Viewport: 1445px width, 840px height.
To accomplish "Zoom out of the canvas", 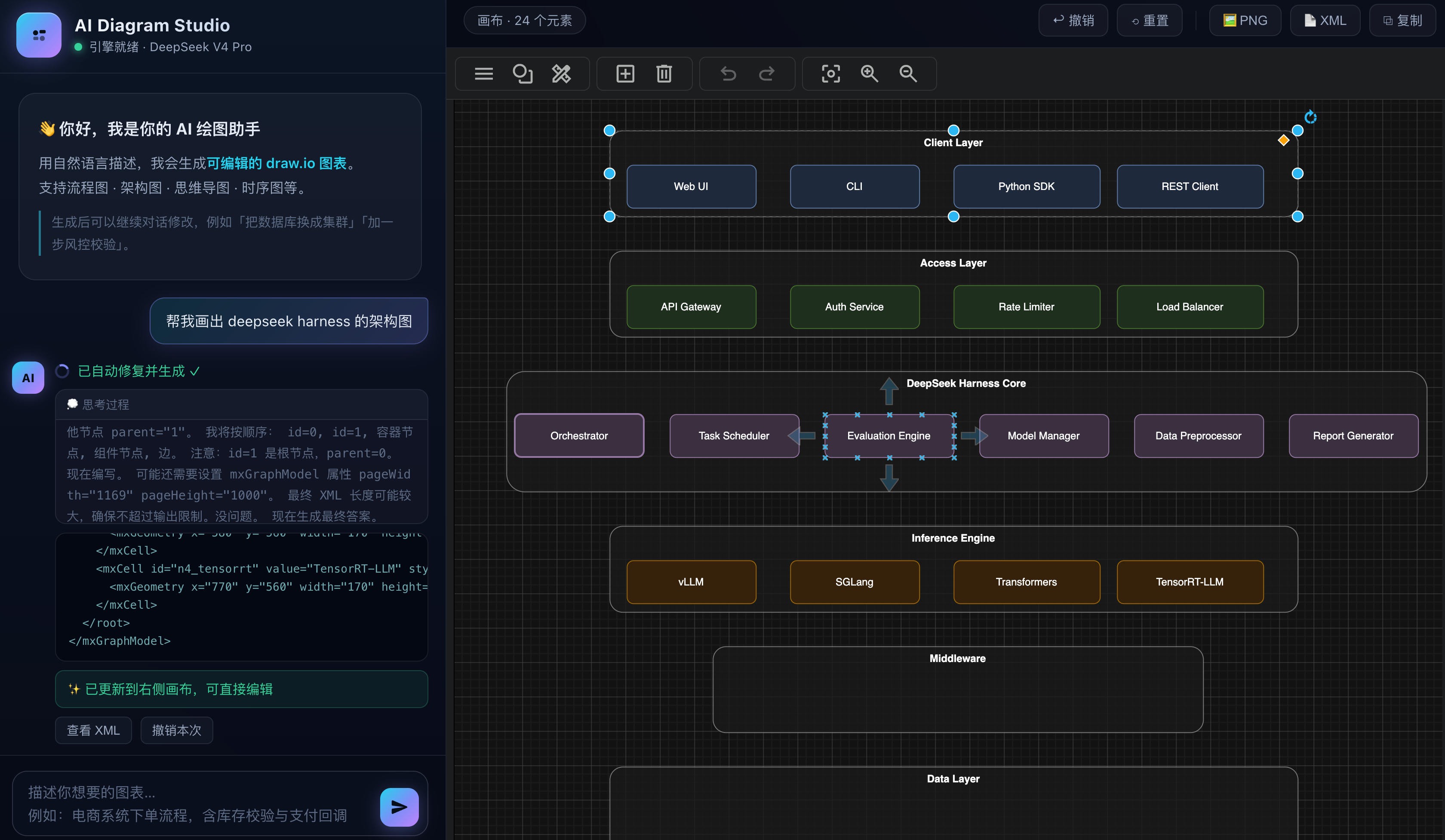I will pos(908,74).
